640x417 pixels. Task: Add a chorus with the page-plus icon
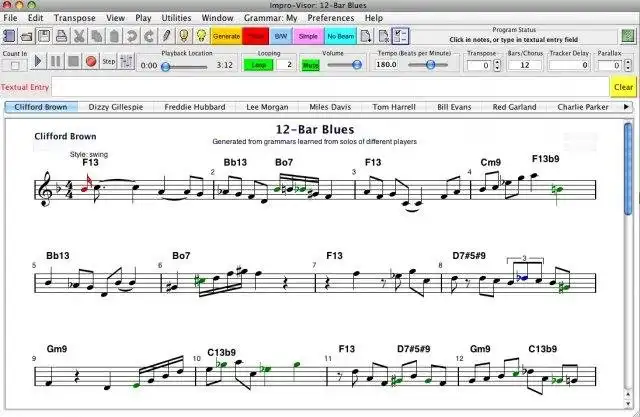point(366,36)
